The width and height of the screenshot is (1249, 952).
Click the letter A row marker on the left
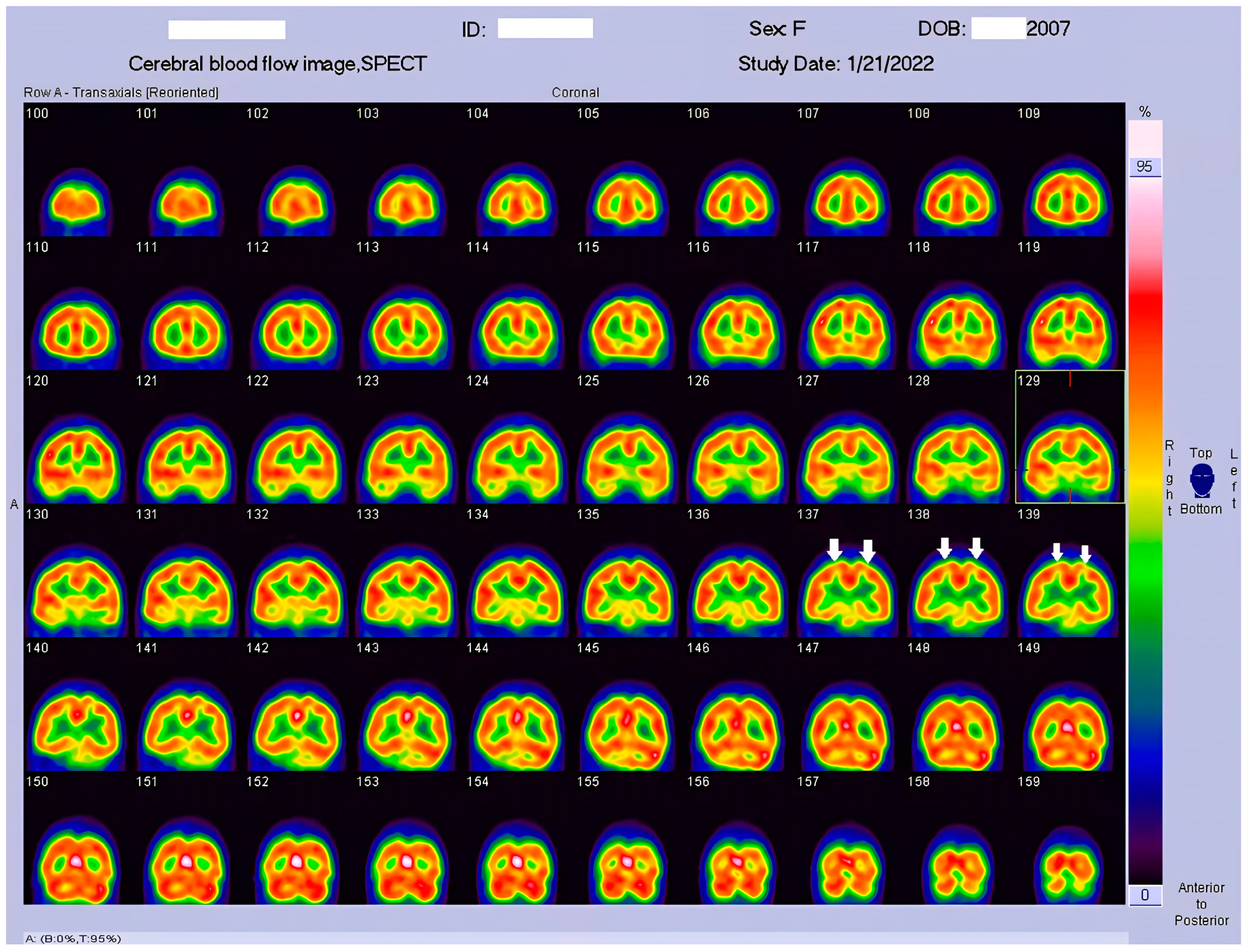pyautogui.click(x=14, y=503)
